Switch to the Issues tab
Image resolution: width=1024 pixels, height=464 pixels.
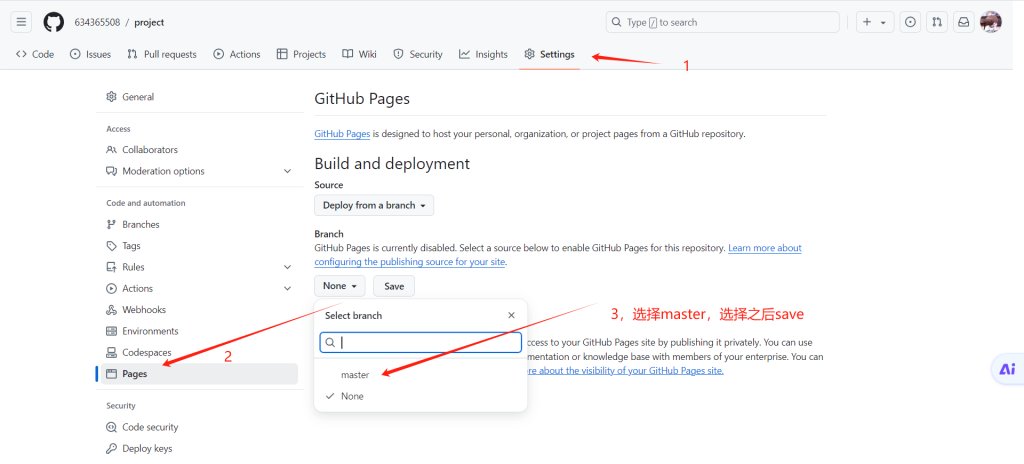click(x=91, y=54)
